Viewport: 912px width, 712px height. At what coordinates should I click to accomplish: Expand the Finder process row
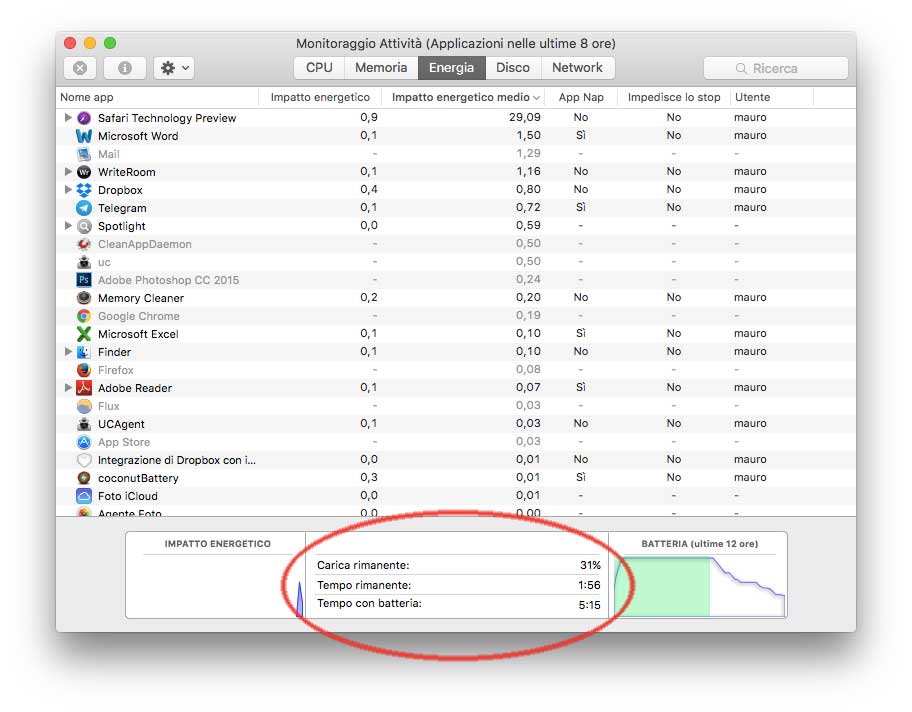tap(68, 351)
